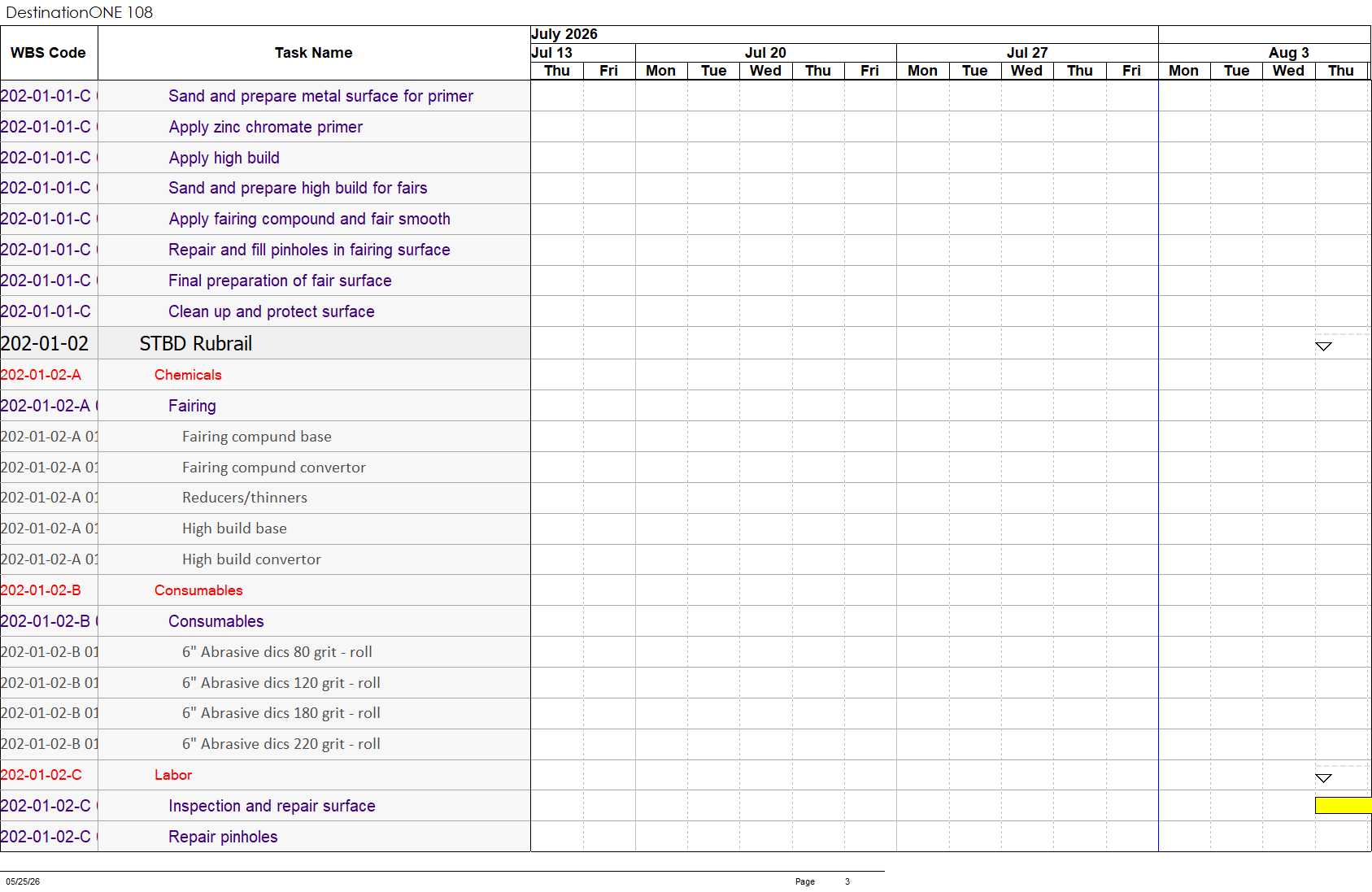1372x892 pixels.
Task: Click the Jul 20 week header
Action: tap(765, 53)
